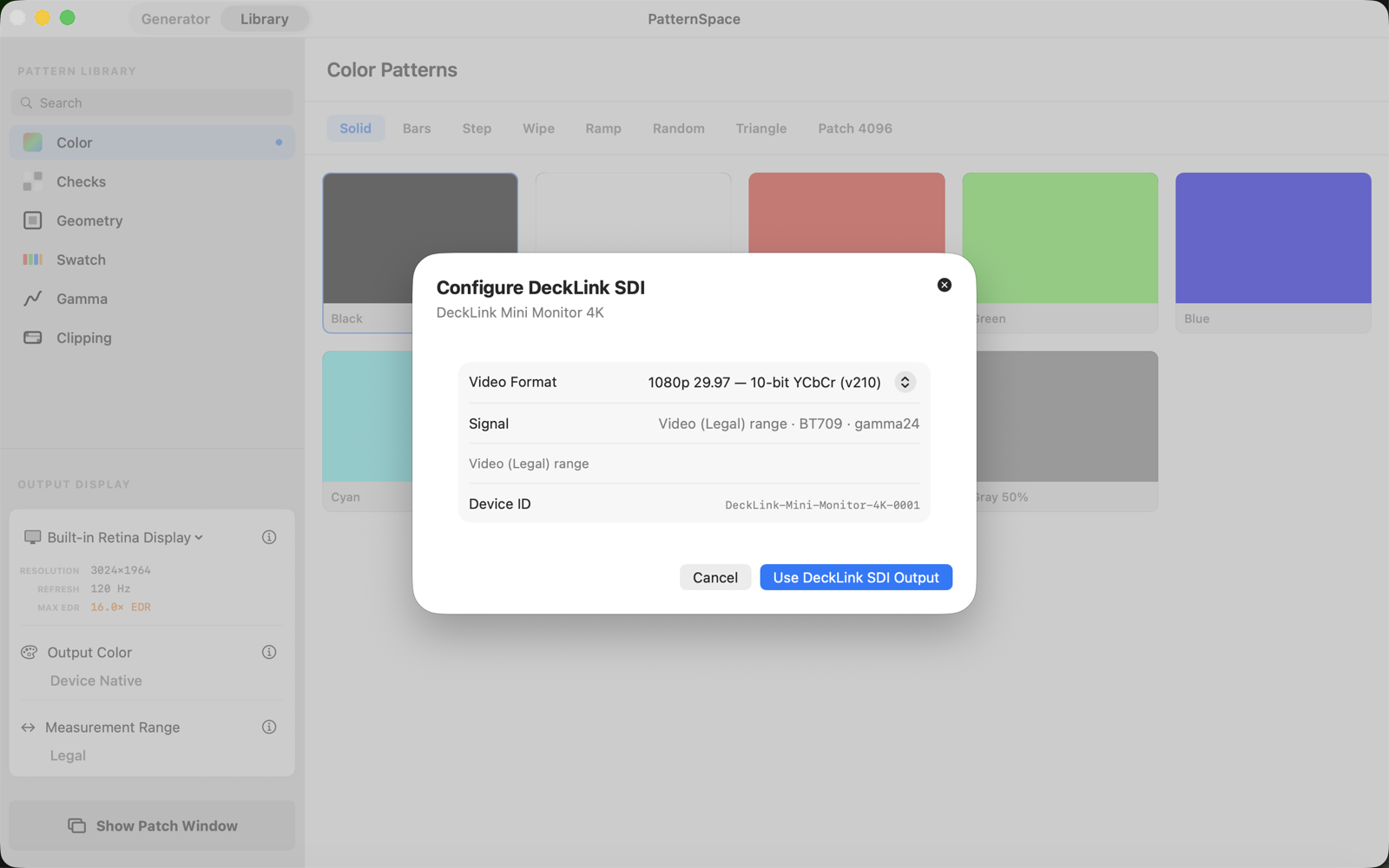Click the DeckLink-Mini-Monitor-4K-0001 device ID
The height and width of the screenshot is (868, 1389).
coord(822,505)
